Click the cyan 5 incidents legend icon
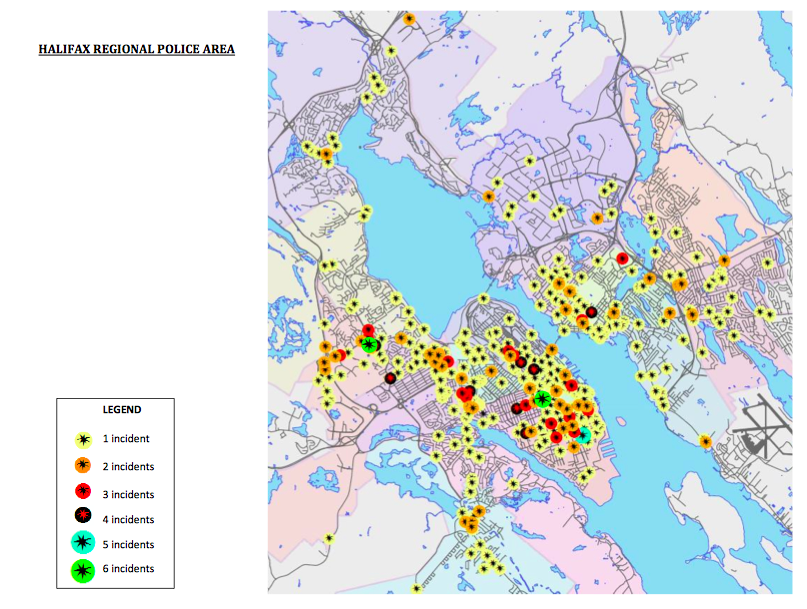Screen dimensions: 807x609 [84, 543]
